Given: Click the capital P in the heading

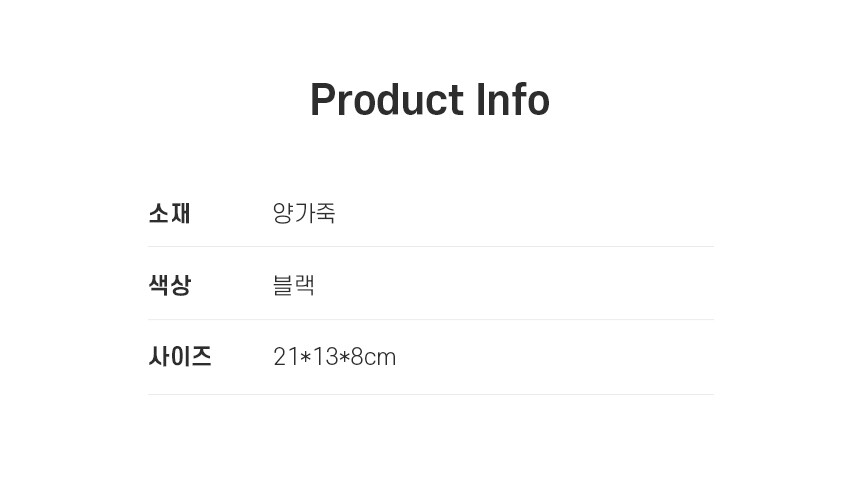Looking at the screenshot, I should pos(322,100).
